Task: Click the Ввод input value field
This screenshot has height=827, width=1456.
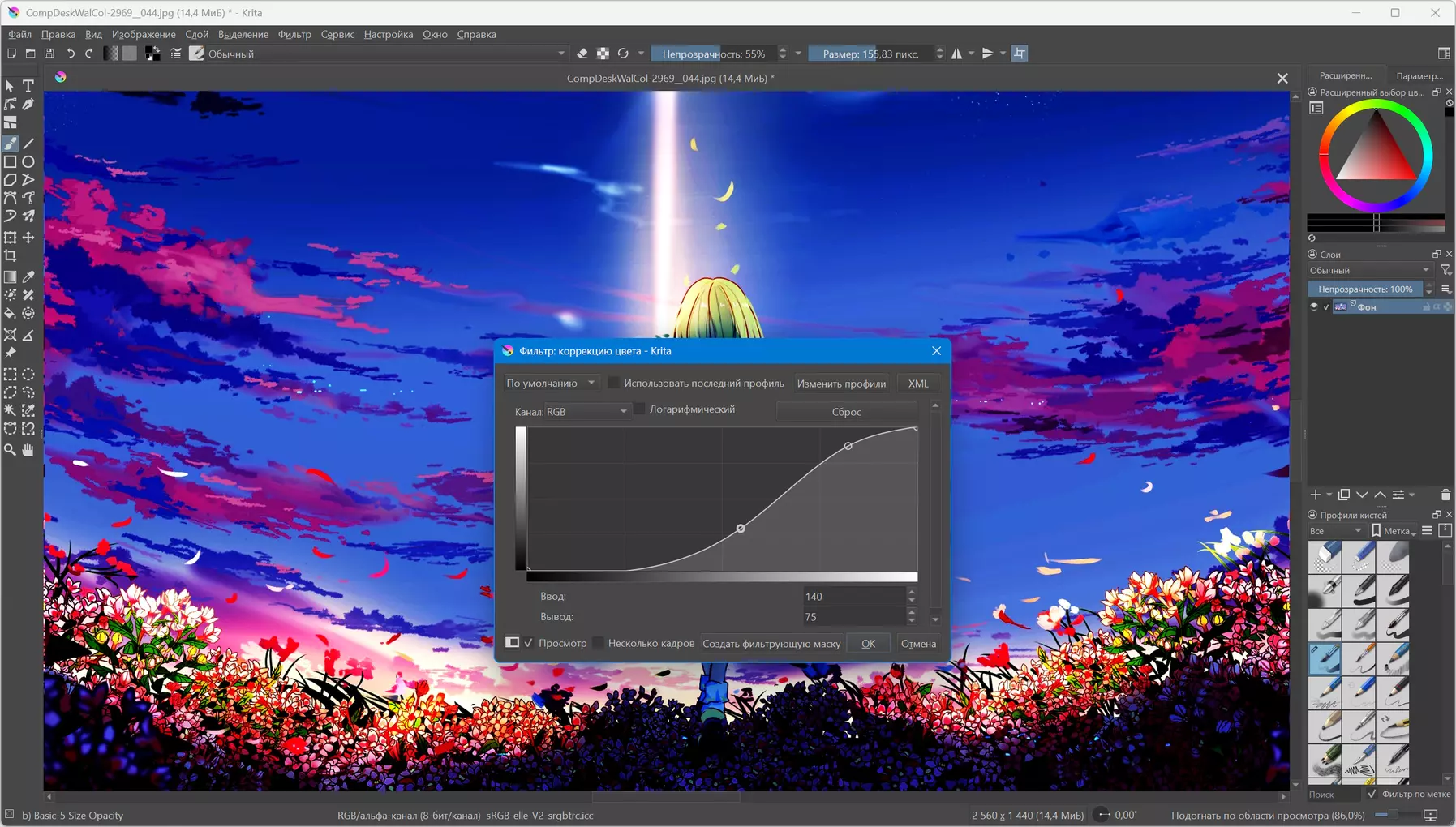Action: [853, 596]
